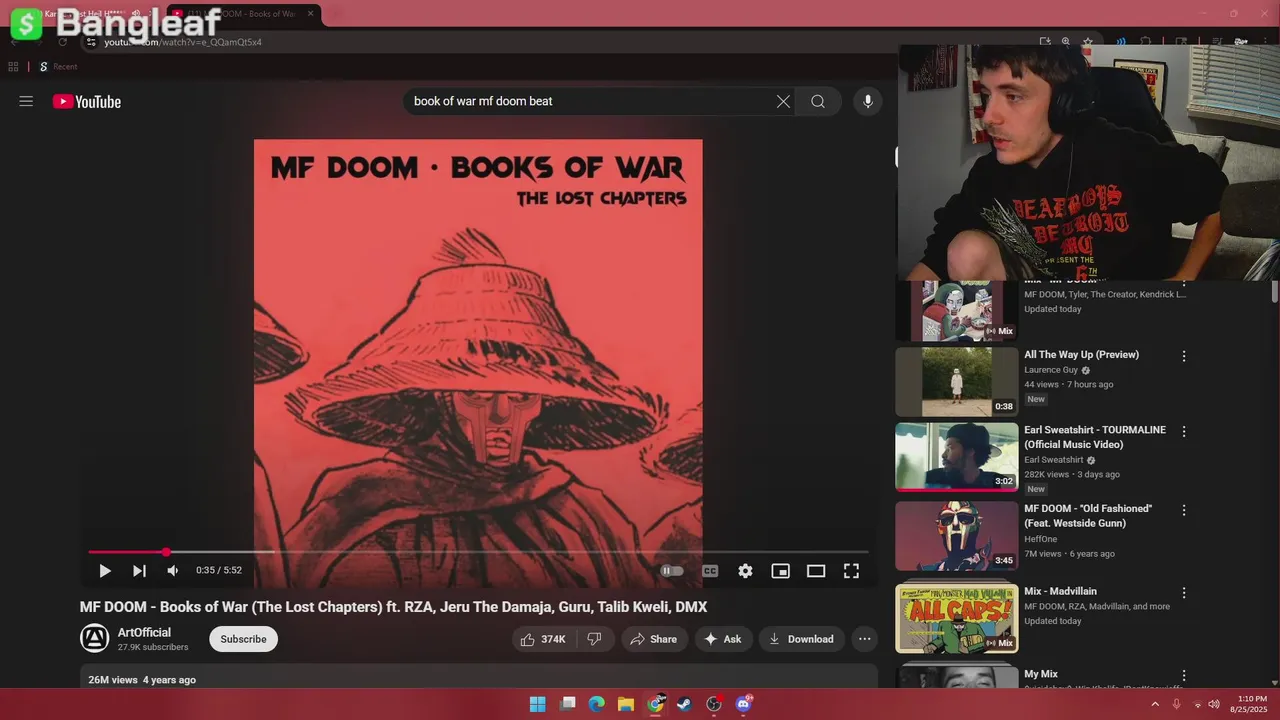Open the player settings gear
Viewport: 1280px width, 720px height.
click(x=745, y=571)
